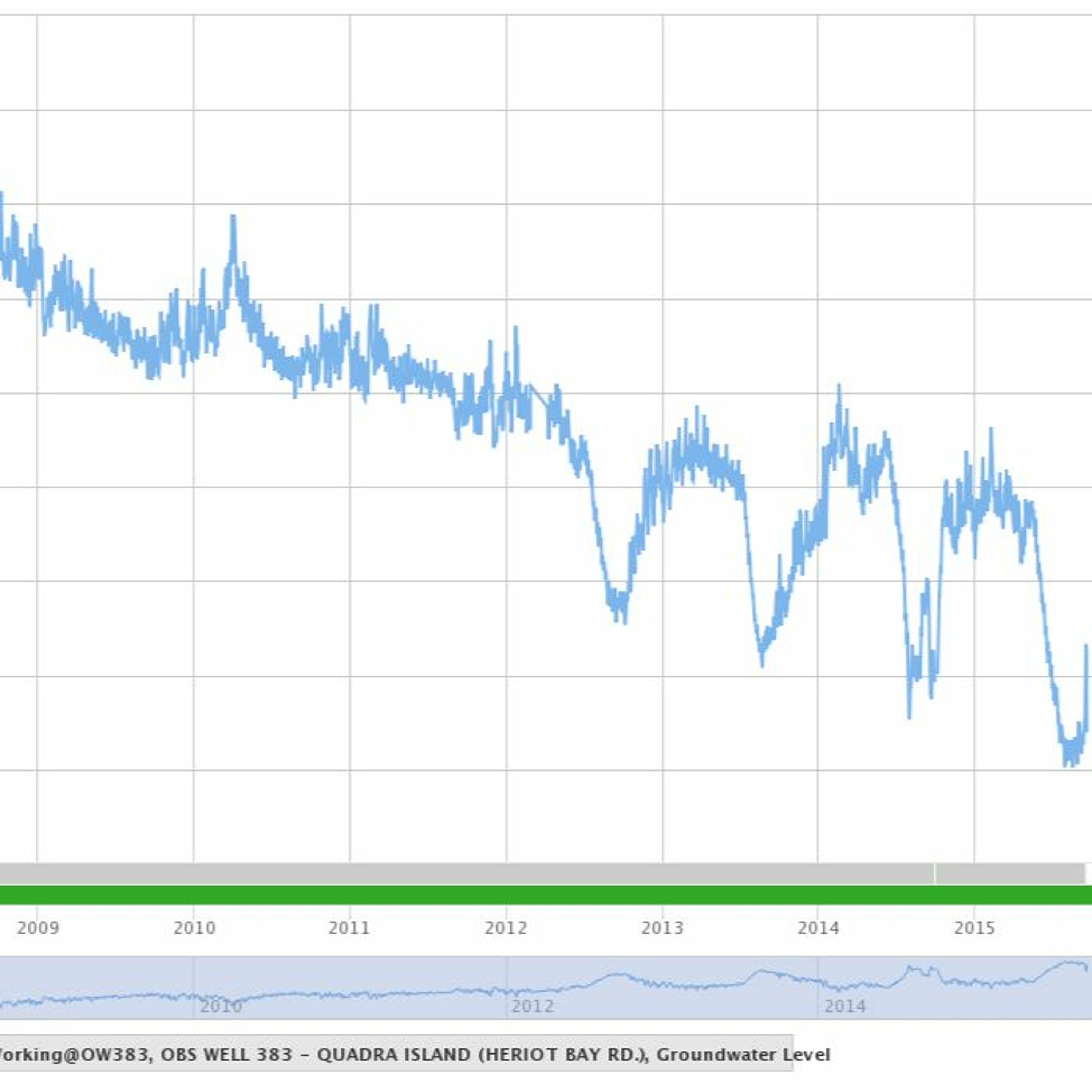Screen dimensions: 1092x1092
Task: Click the 2010 x-axis label
Action: [x=194, y=928]
